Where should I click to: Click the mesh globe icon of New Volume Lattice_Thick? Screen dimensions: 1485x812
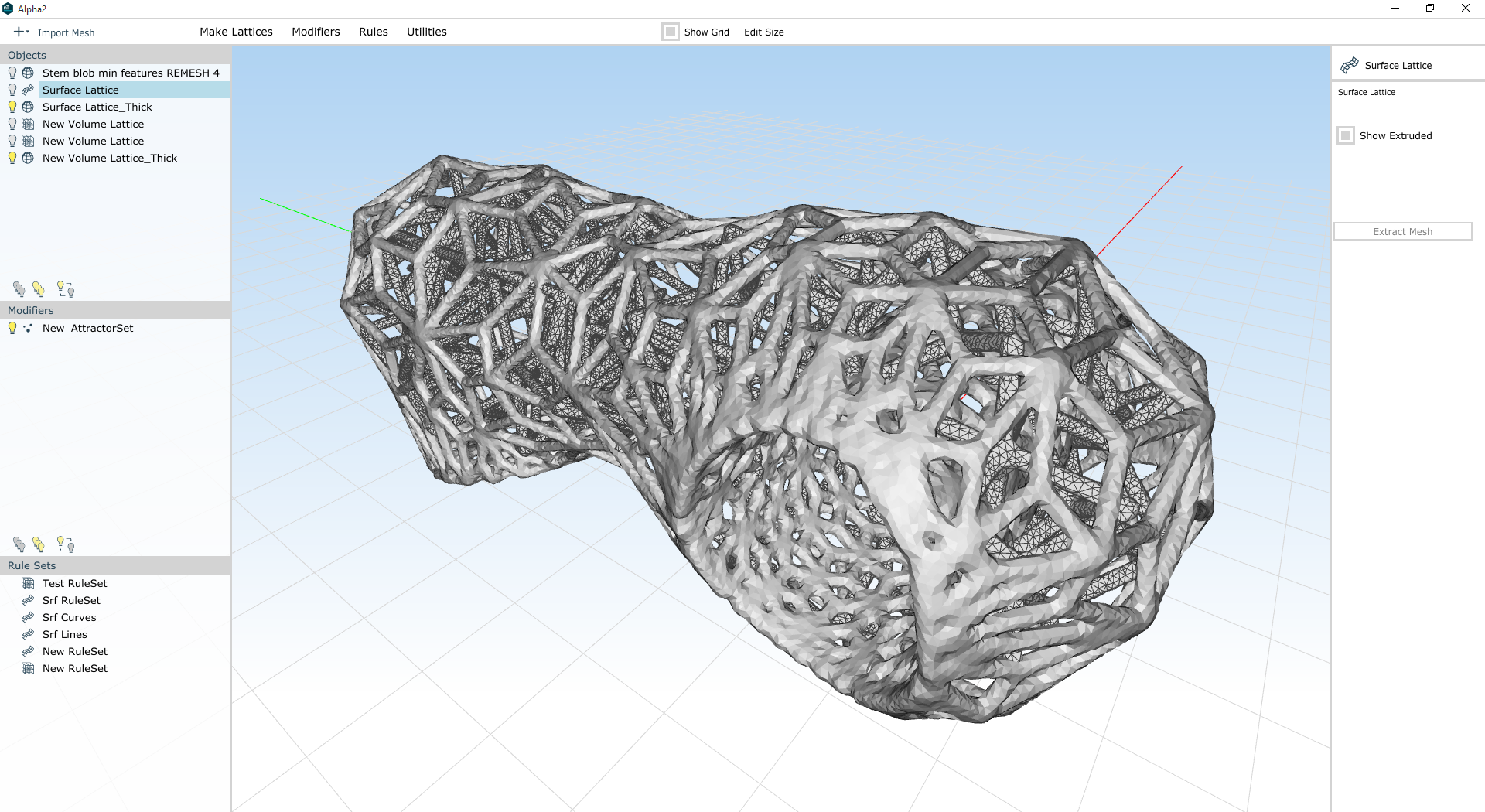tap(28, 158)
